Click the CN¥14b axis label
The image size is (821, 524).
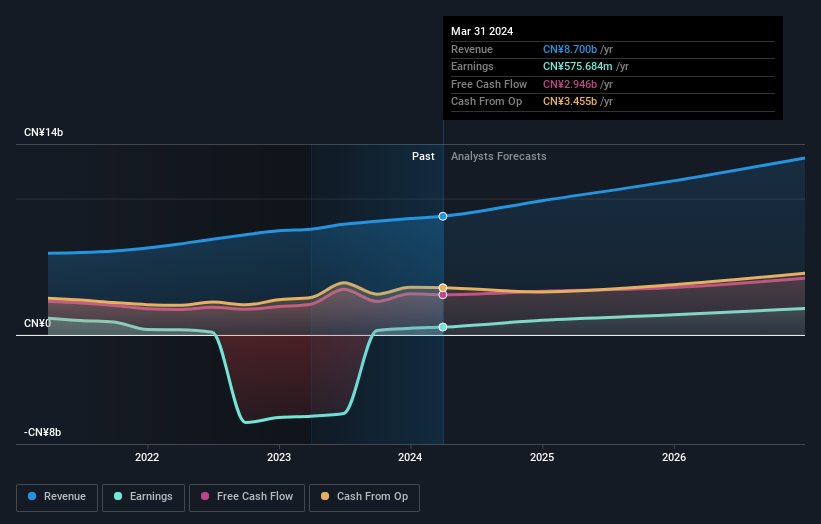click(x=43, y=132)
